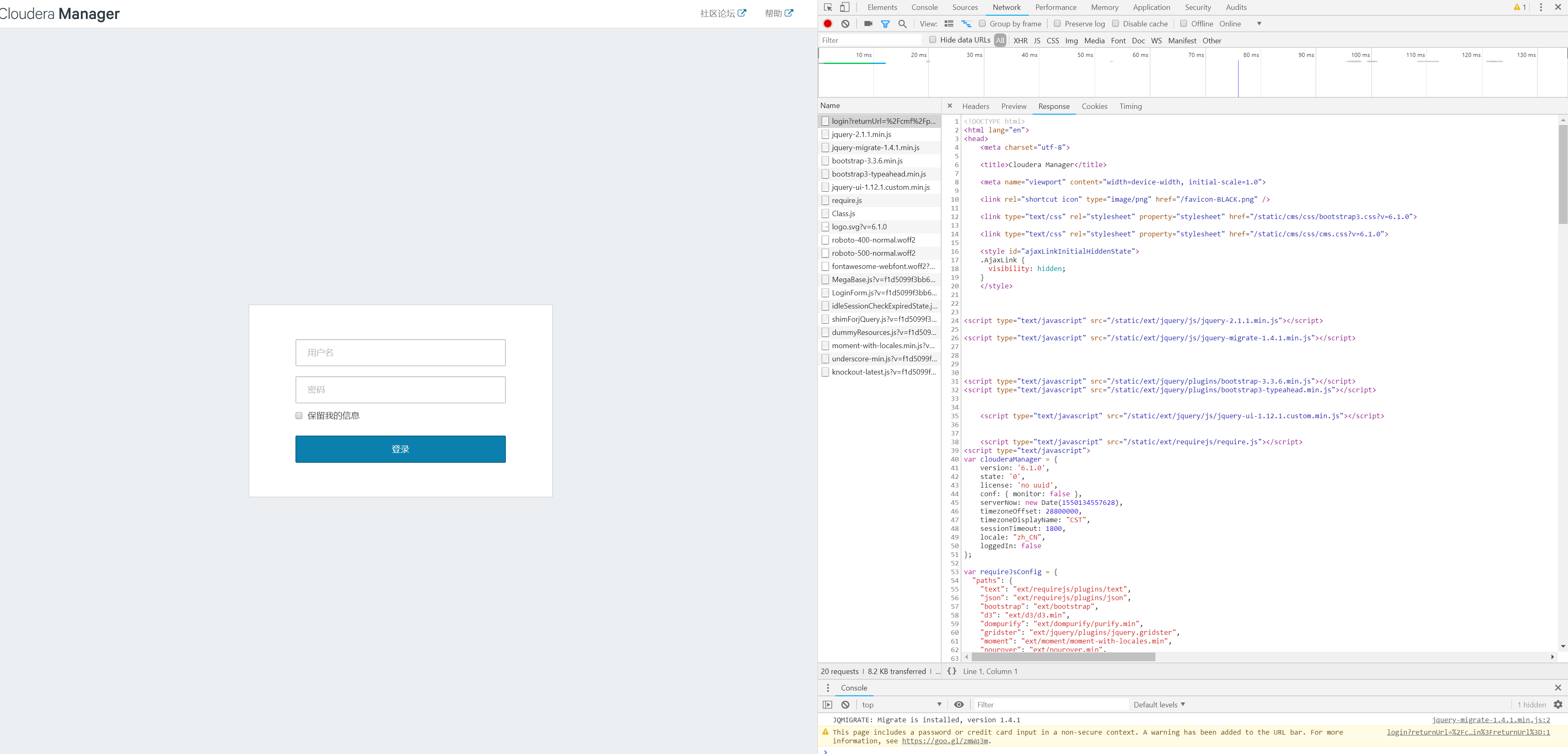Clear the network log icon
The height and width of the screenshot is (754, 1568).
[x=845, y=24]
